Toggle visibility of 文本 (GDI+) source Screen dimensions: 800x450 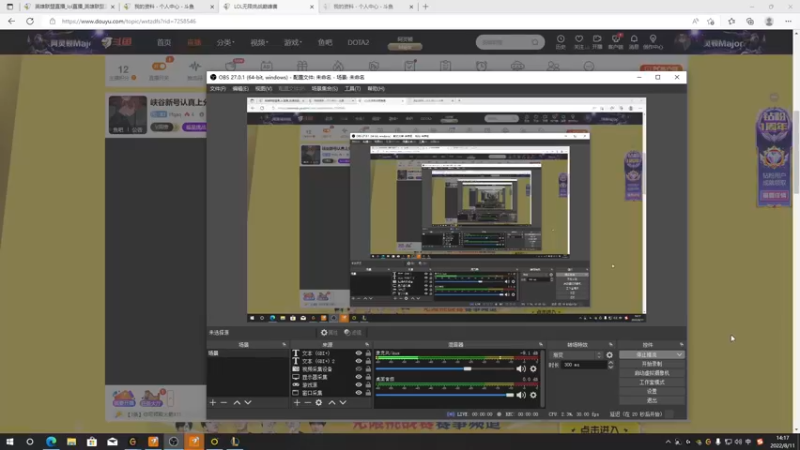coord(359,353)
